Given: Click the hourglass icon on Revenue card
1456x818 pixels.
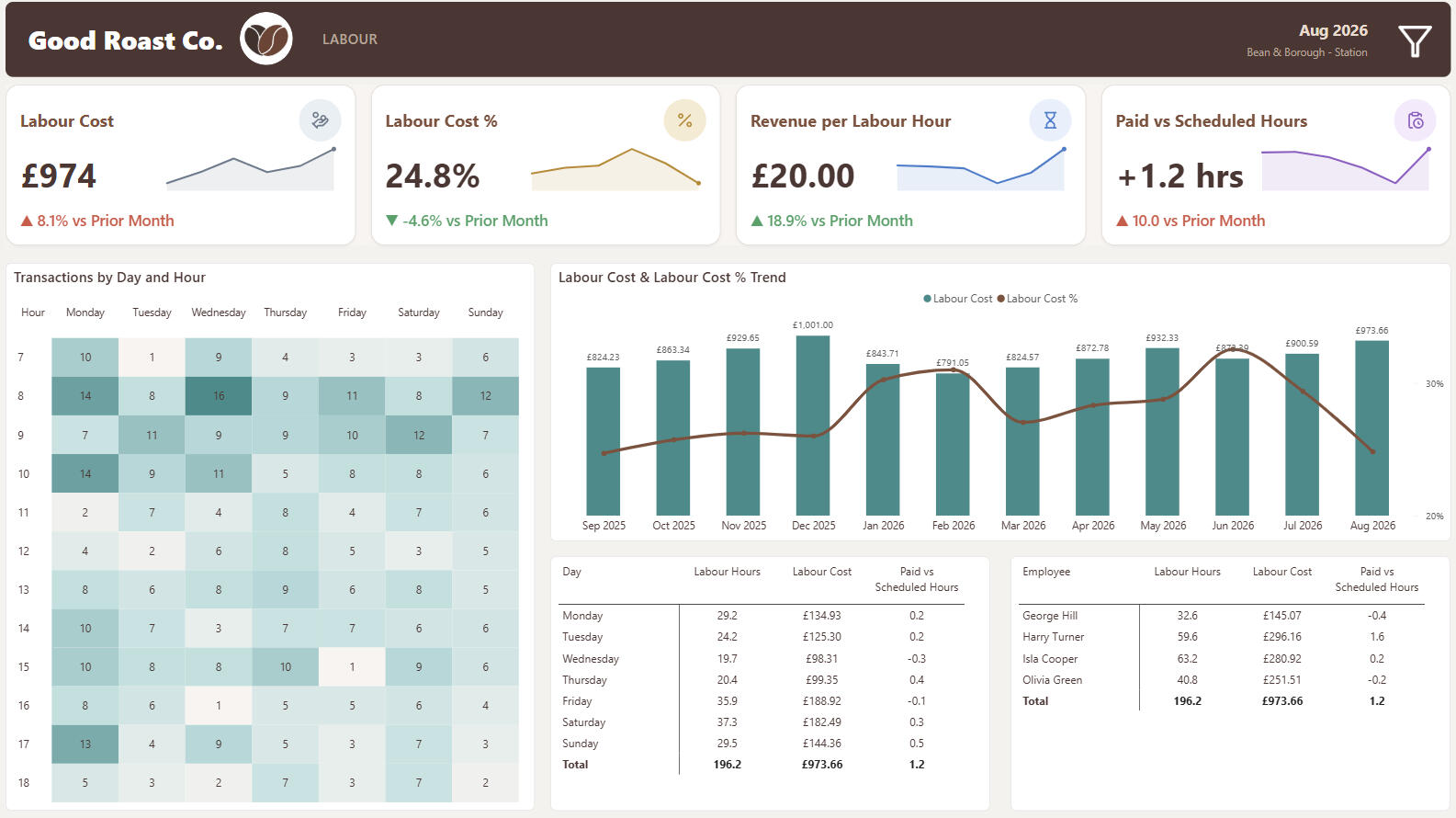Looking at the screenshot, I should click(x=1050, y=120).
